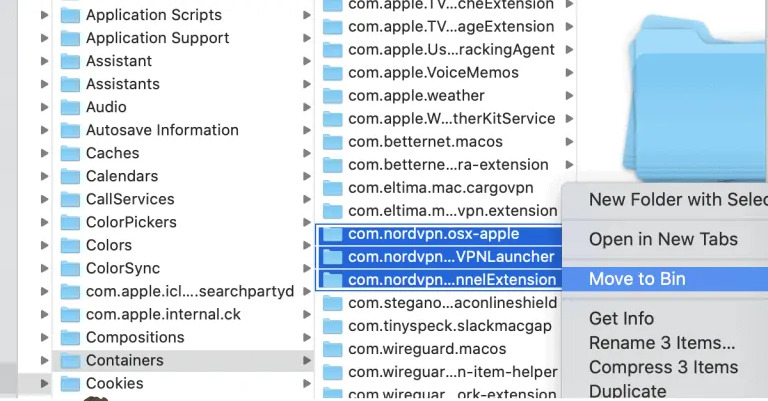Click the Caches folder icon
Viewport: 768px width, 401px height.
(70, 153)
